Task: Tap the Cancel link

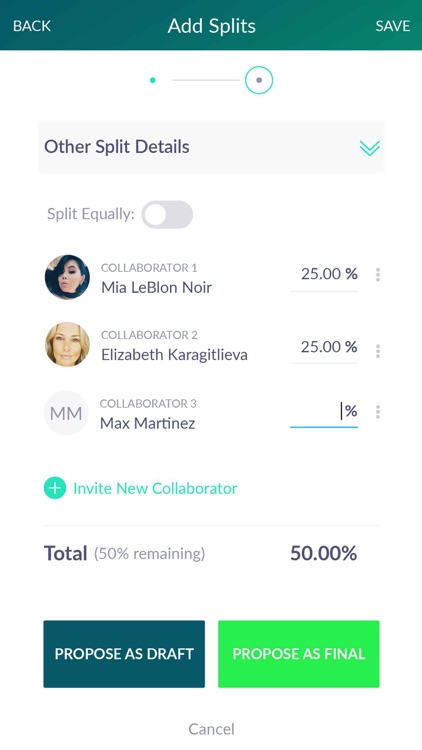Action: [211, 729]
